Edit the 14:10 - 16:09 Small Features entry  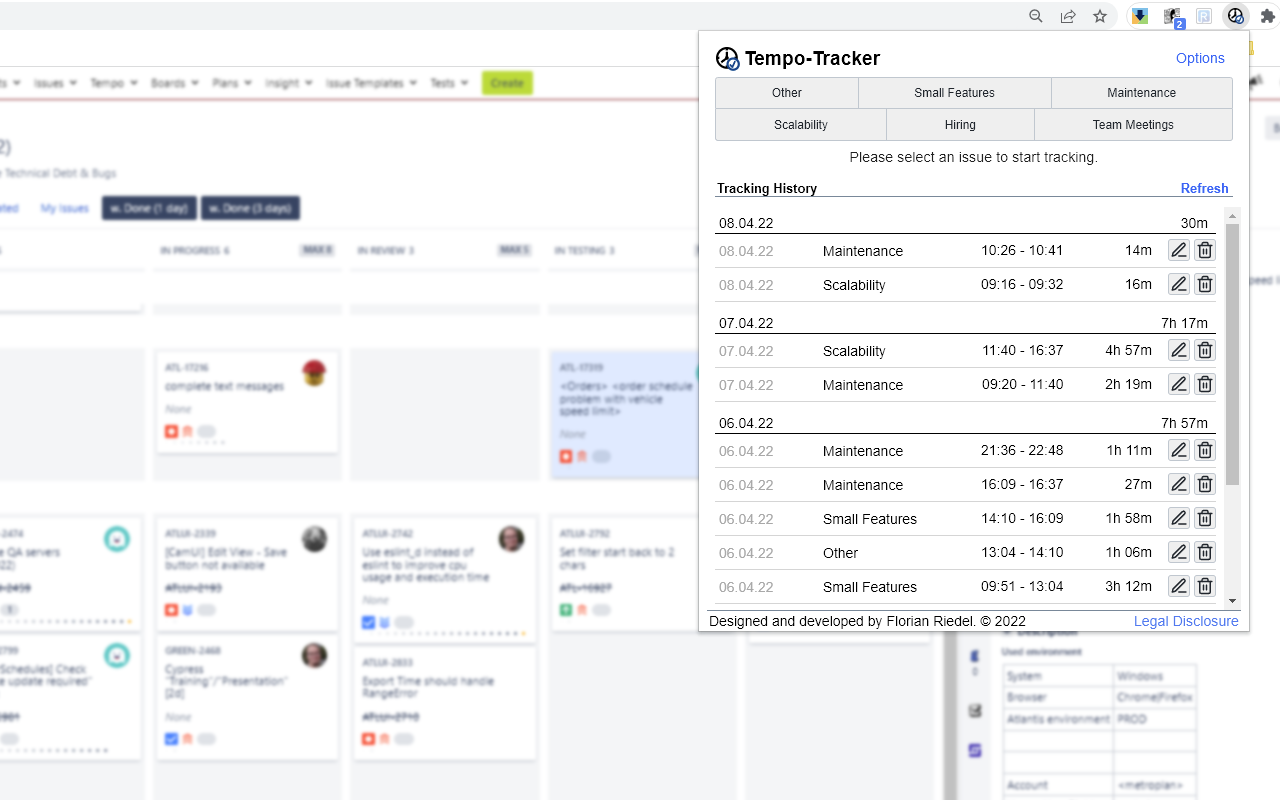pos(1179,519)
